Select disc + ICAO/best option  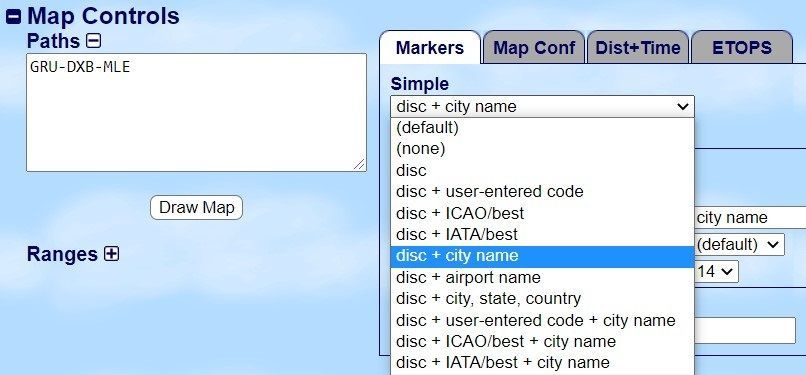coord(542,213)
